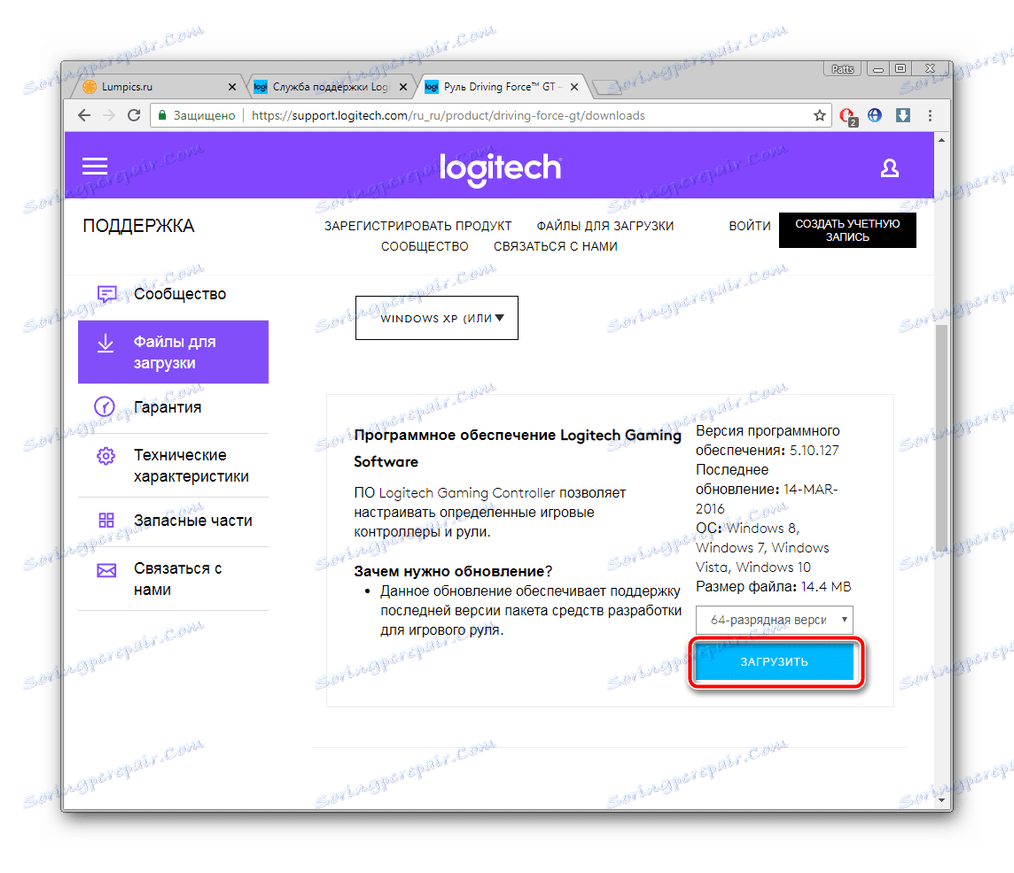Viewport: 1014px width, 873px height.
Task: Click the globe extension icon
Action: (x=875, y=115)
